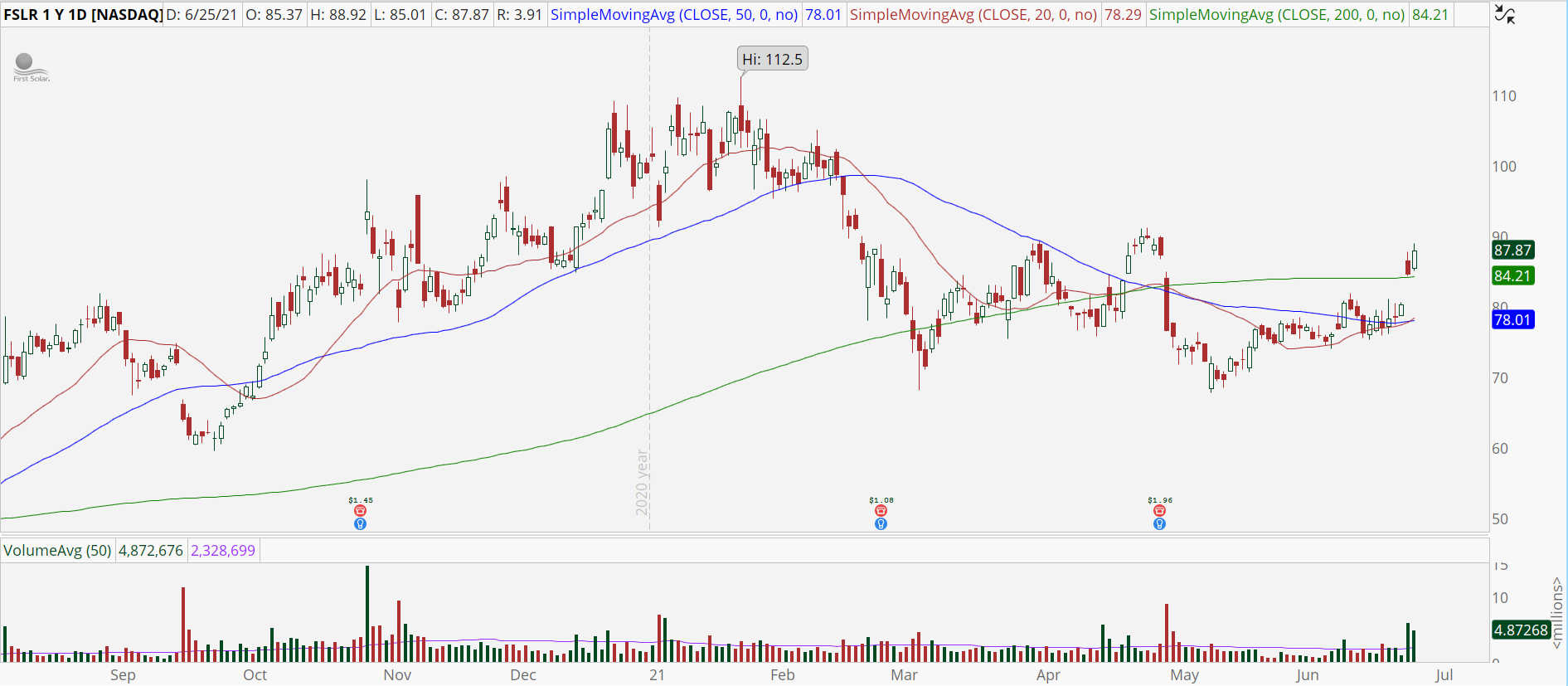Select the range value R: 3.91
Screen dimensions: 1568x686
pos(519,15)
